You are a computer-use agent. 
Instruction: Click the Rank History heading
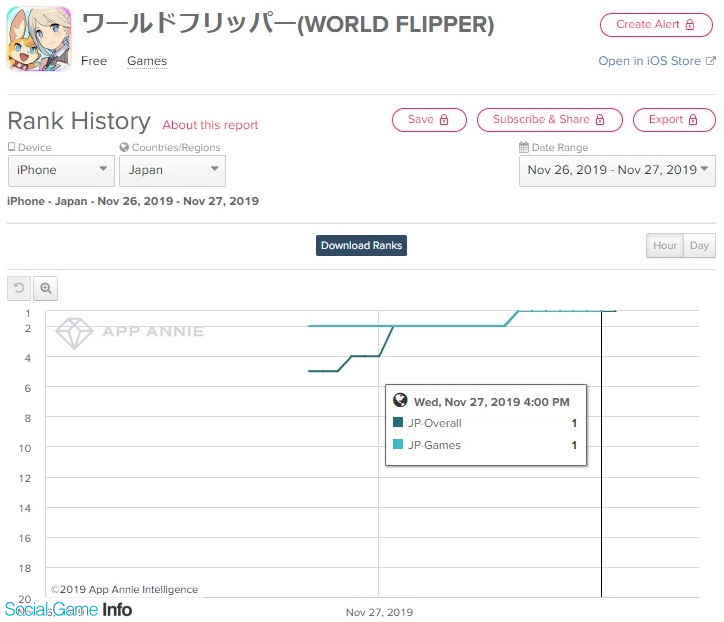pyautogui.click(x=79, y=121)
